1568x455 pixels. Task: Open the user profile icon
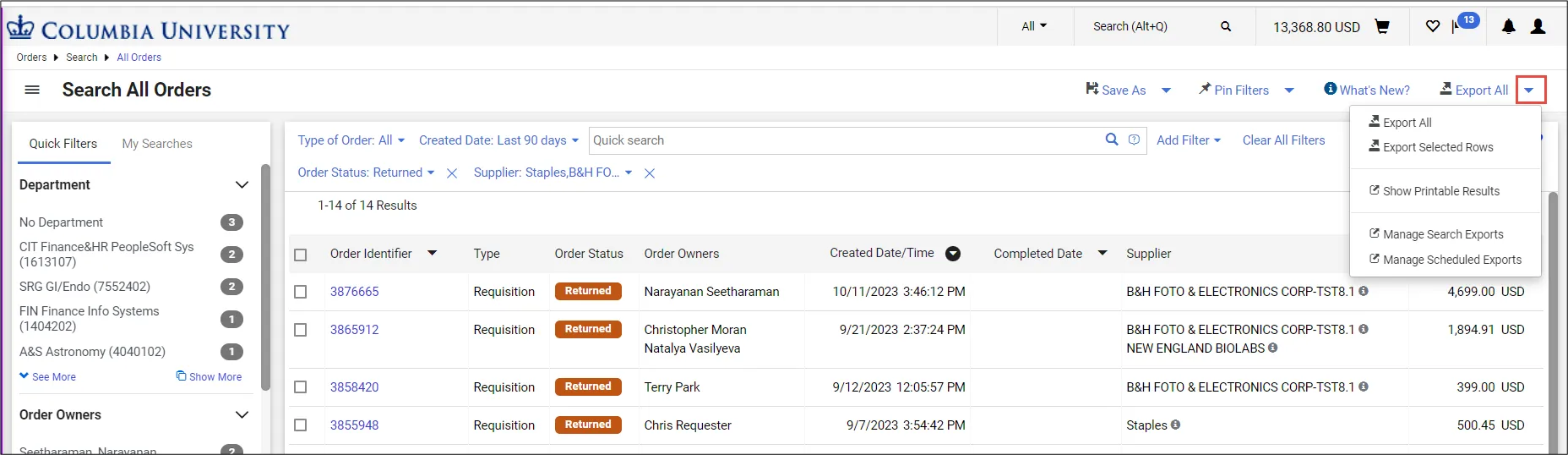(x=1538, y=26)
